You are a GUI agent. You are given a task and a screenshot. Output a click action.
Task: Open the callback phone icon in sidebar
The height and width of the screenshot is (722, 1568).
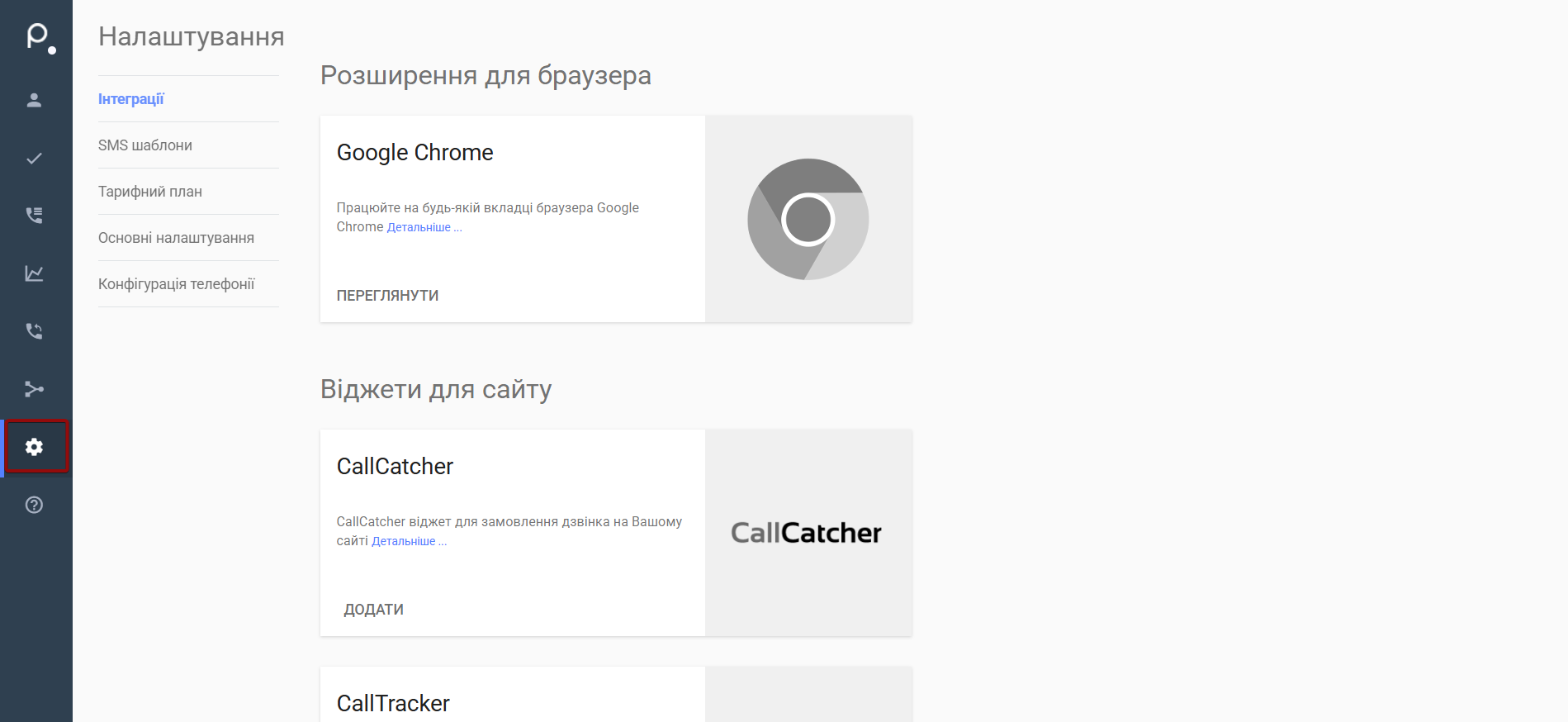click(x=34, y=331)
